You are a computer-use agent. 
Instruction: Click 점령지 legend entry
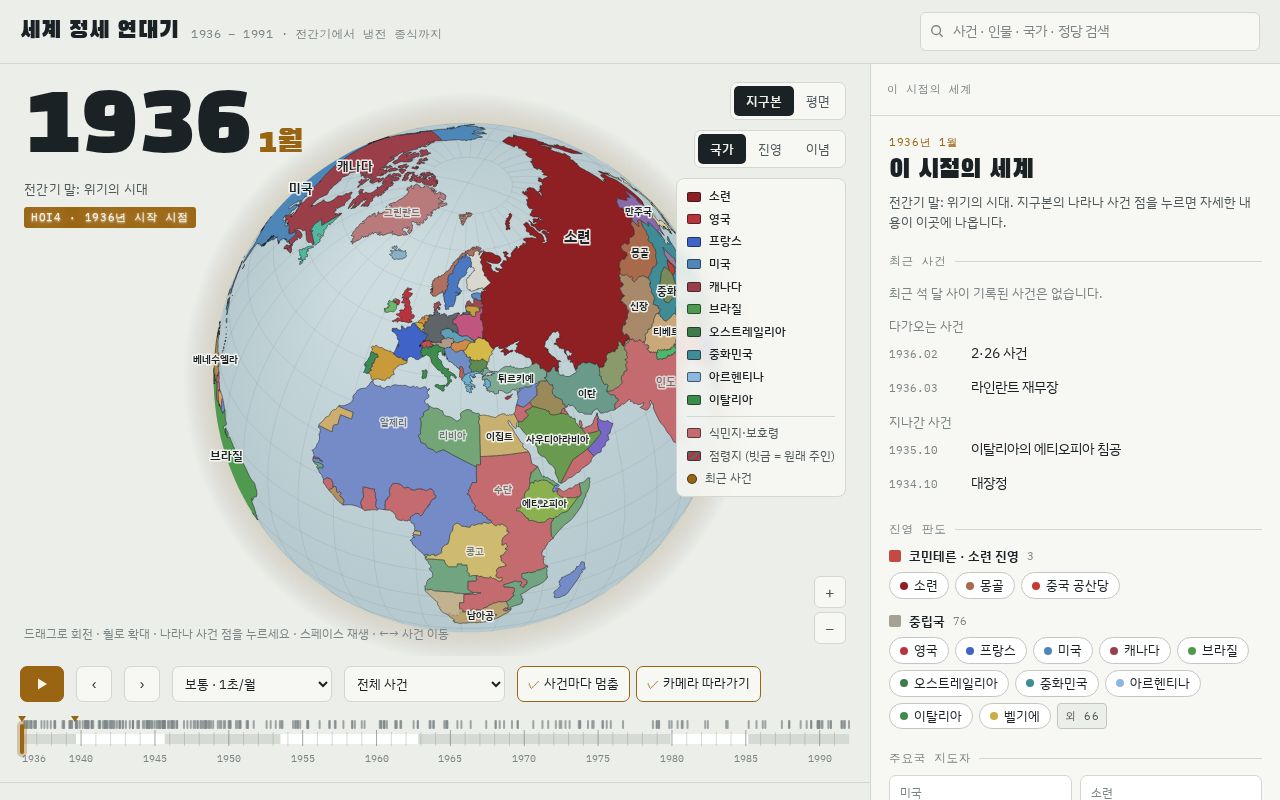click(x=760, y=455)
